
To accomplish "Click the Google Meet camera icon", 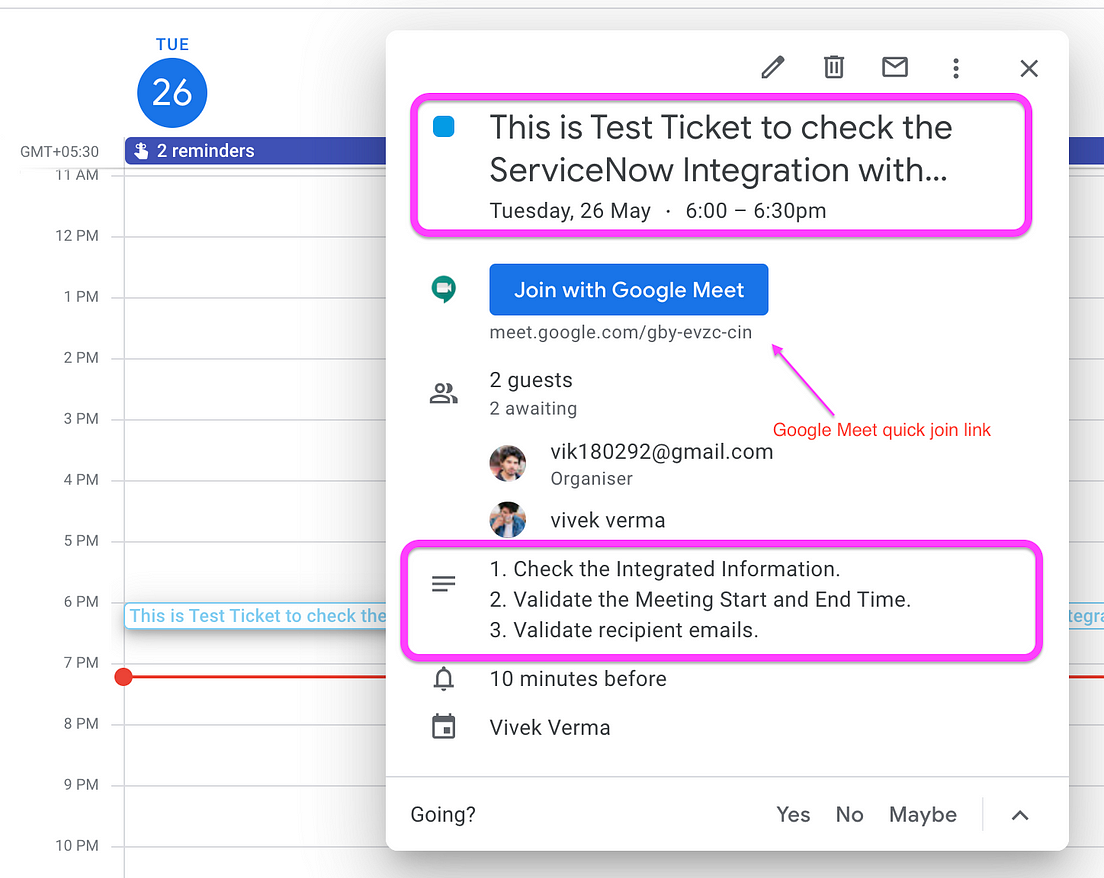I will pos(444,289).
